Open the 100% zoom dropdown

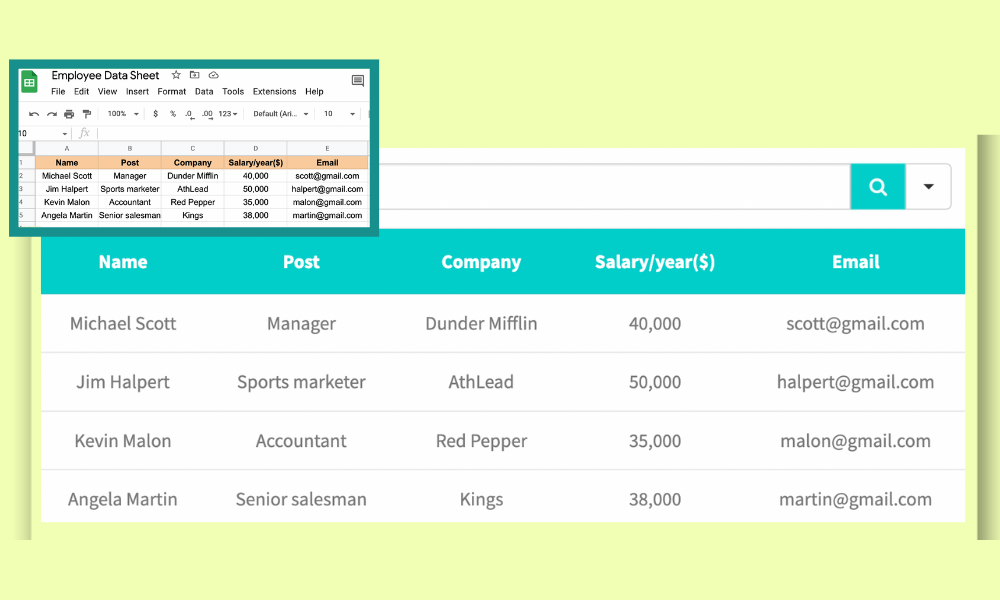123,113
